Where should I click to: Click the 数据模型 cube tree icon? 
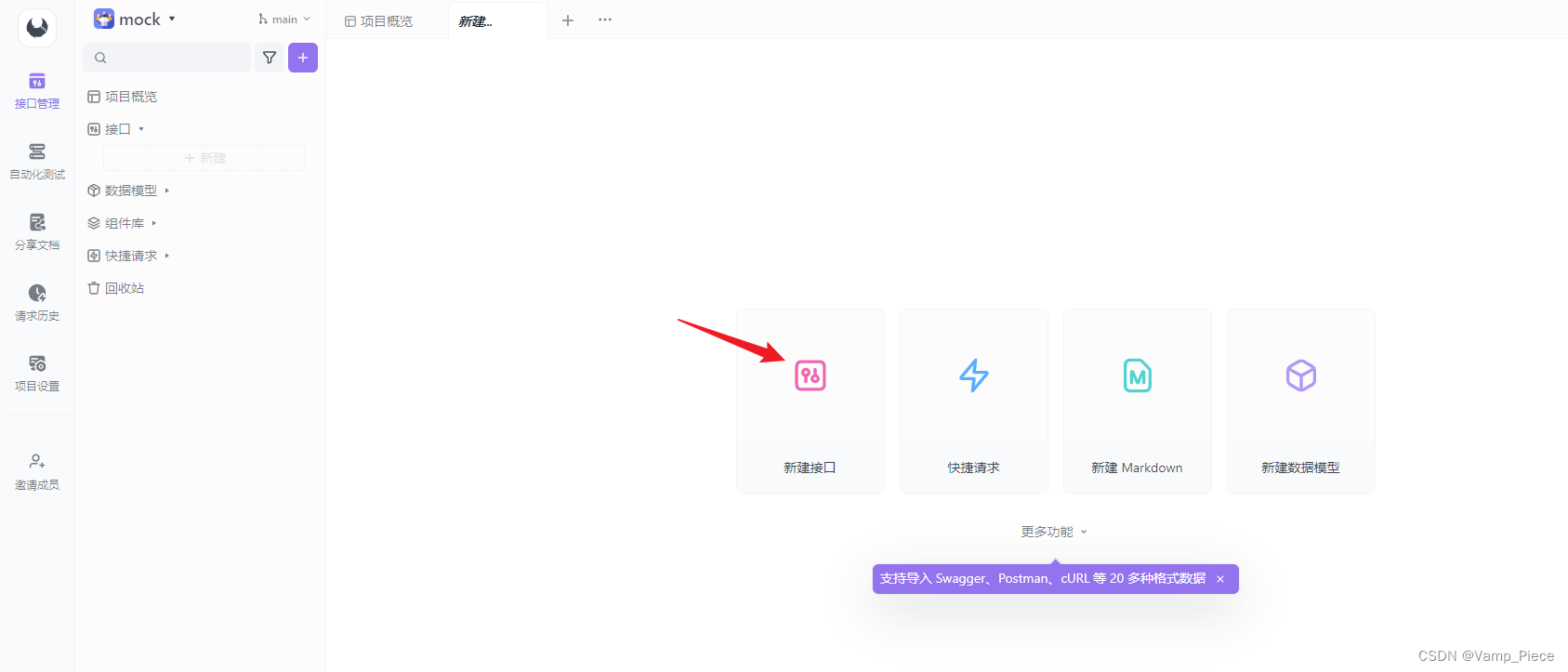point(94,191)
